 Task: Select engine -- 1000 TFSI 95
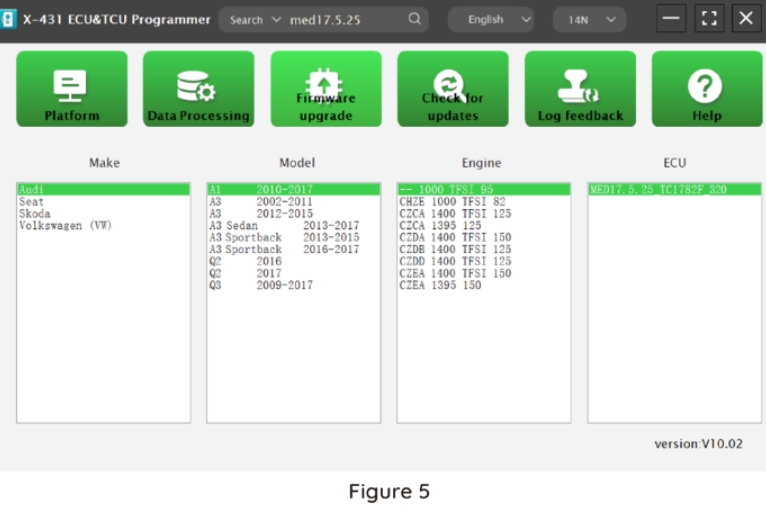[x=484, y=190]
